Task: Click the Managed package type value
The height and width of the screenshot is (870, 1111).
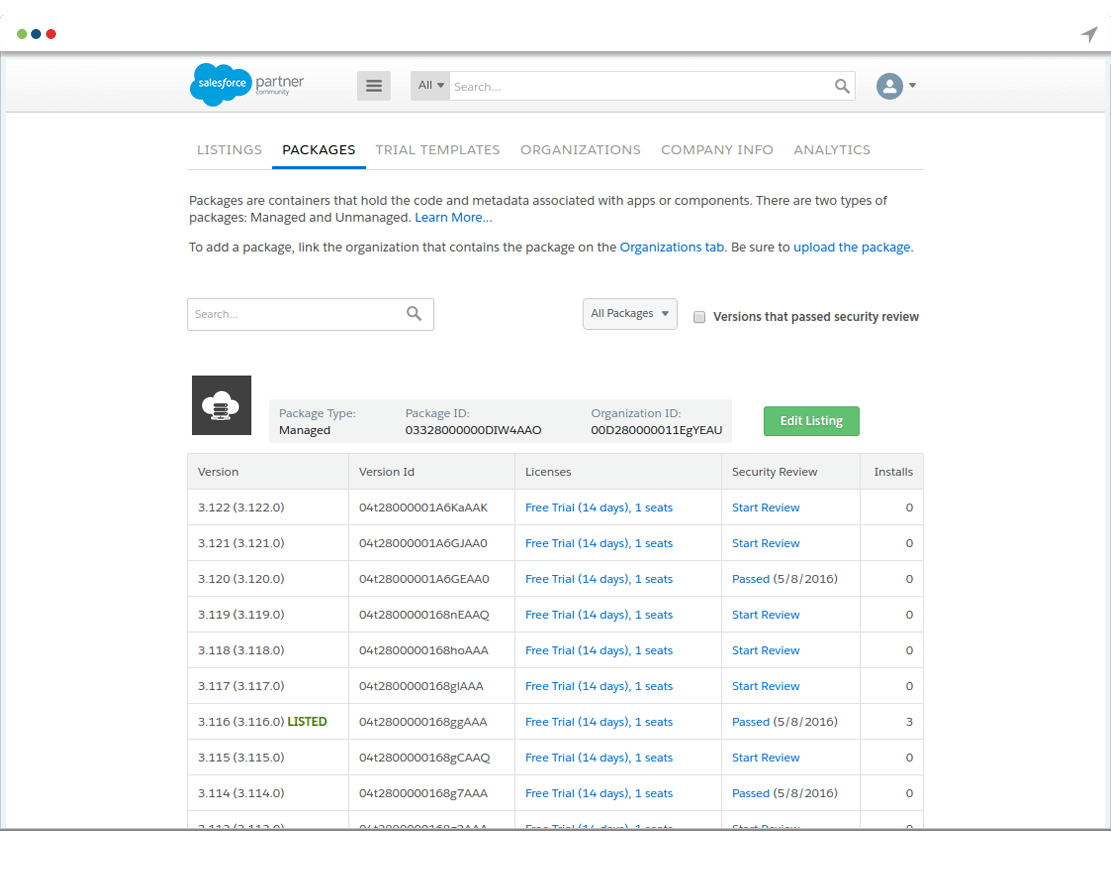Action: (x=305, y=430)
